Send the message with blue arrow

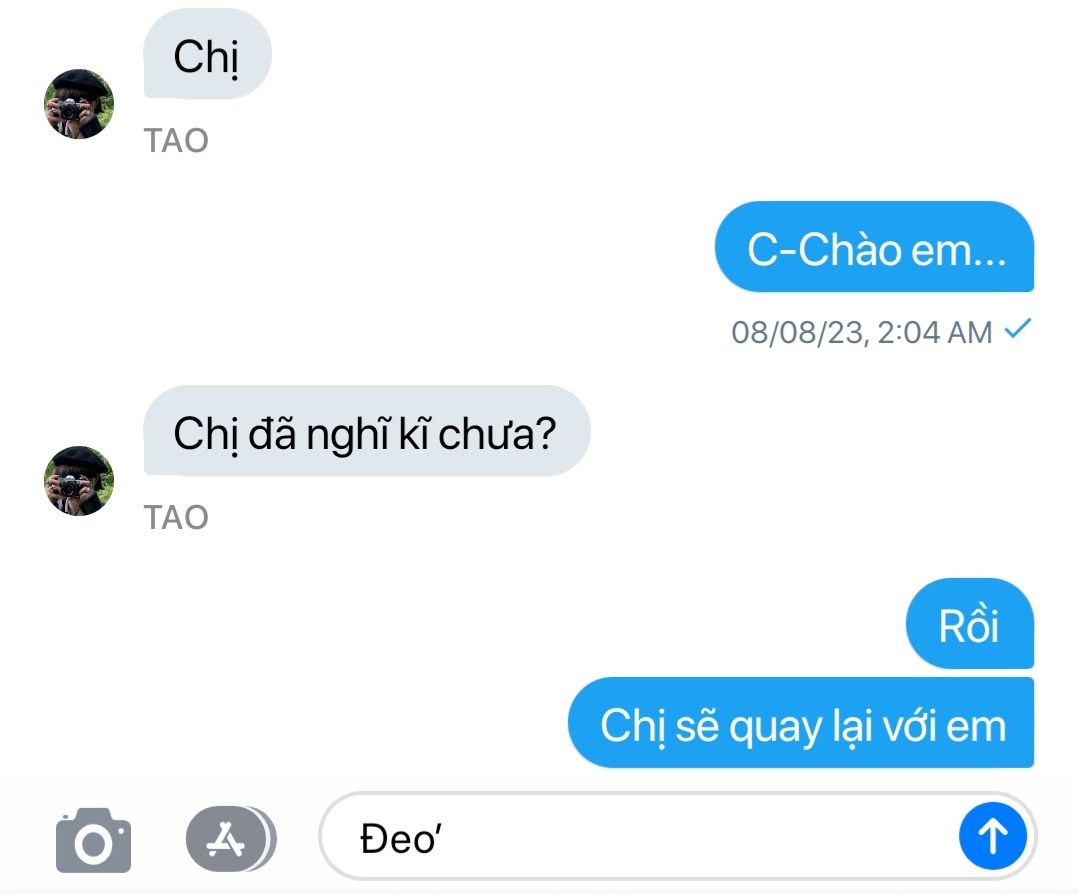993,836
